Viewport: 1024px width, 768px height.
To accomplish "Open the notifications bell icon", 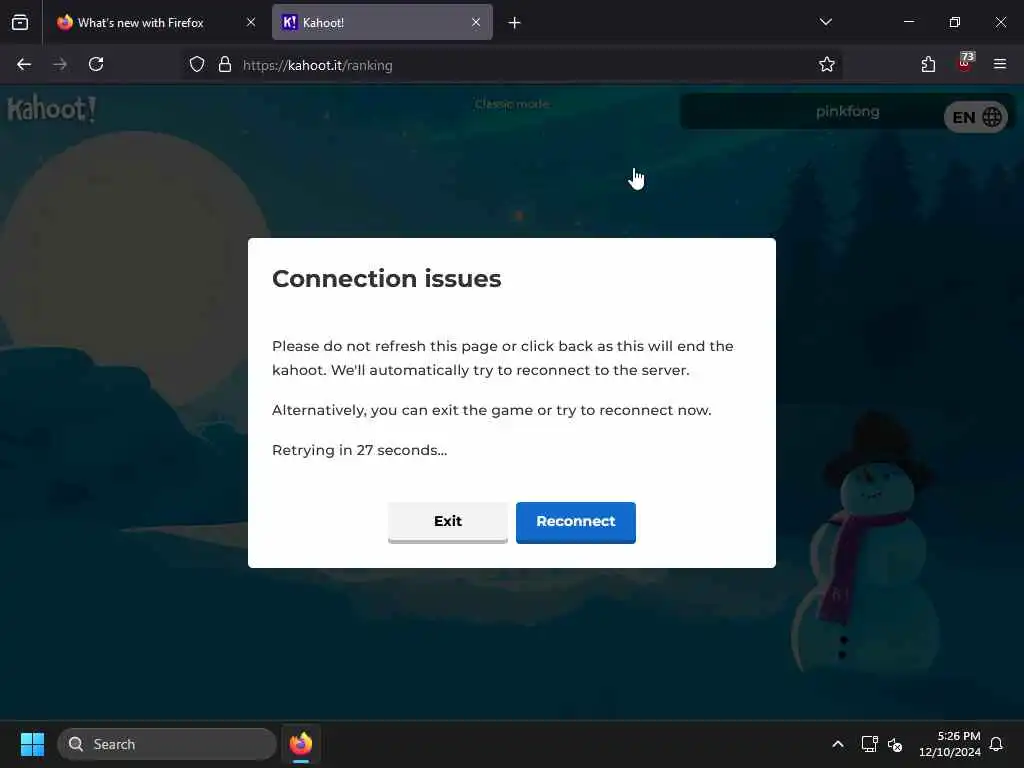I will click(x=996, y=744).
